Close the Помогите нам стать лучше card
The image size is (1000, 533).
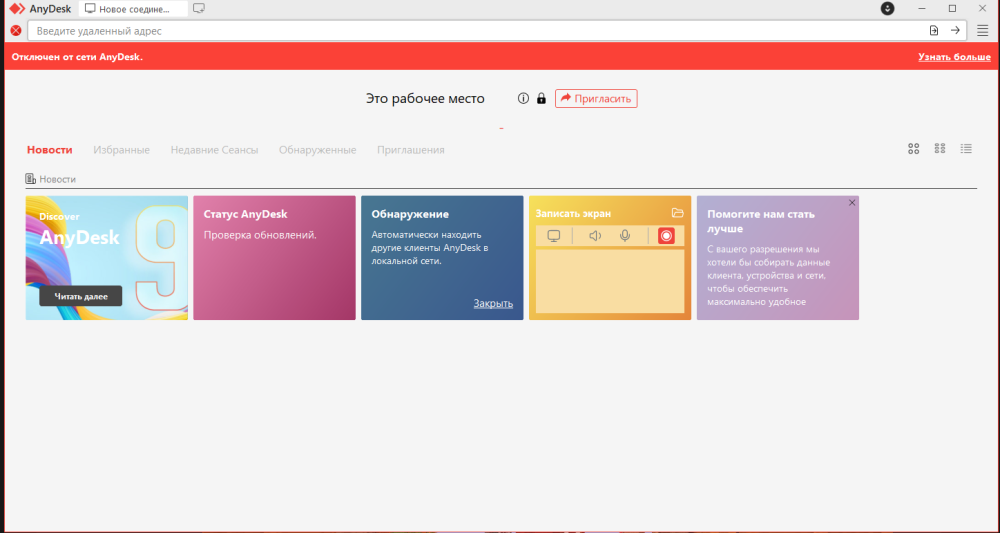click(852, 203)
